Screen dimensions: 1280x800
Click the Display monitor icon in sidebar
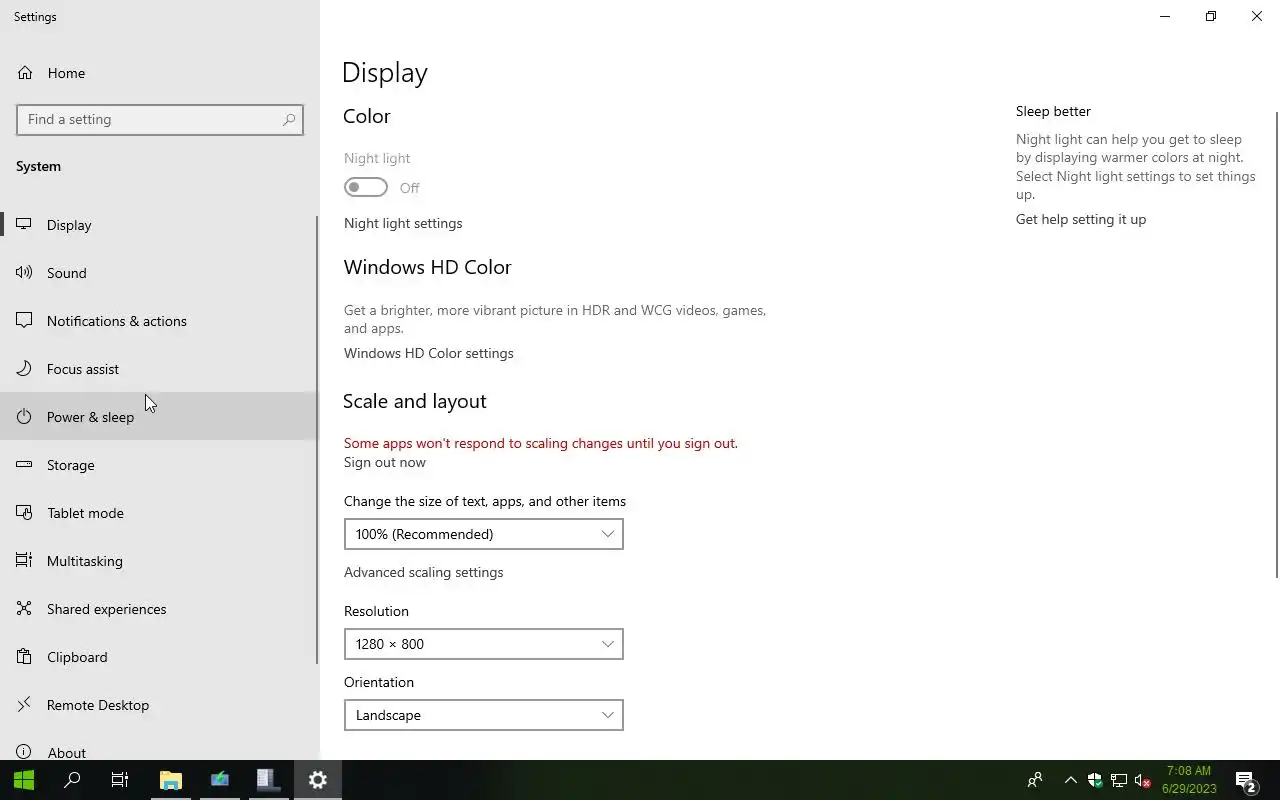tap(24, 225)
